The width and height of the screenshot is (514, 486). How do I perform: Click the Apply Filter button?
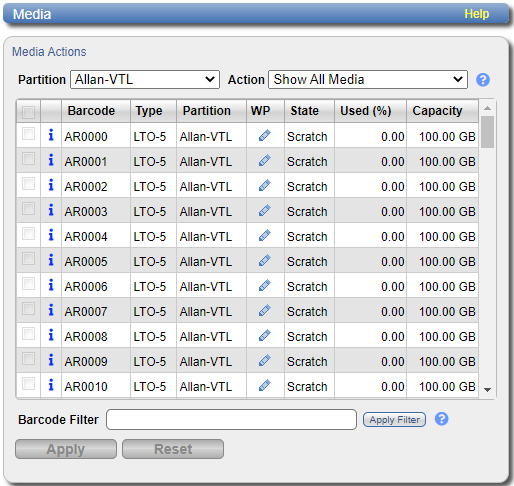394,420
